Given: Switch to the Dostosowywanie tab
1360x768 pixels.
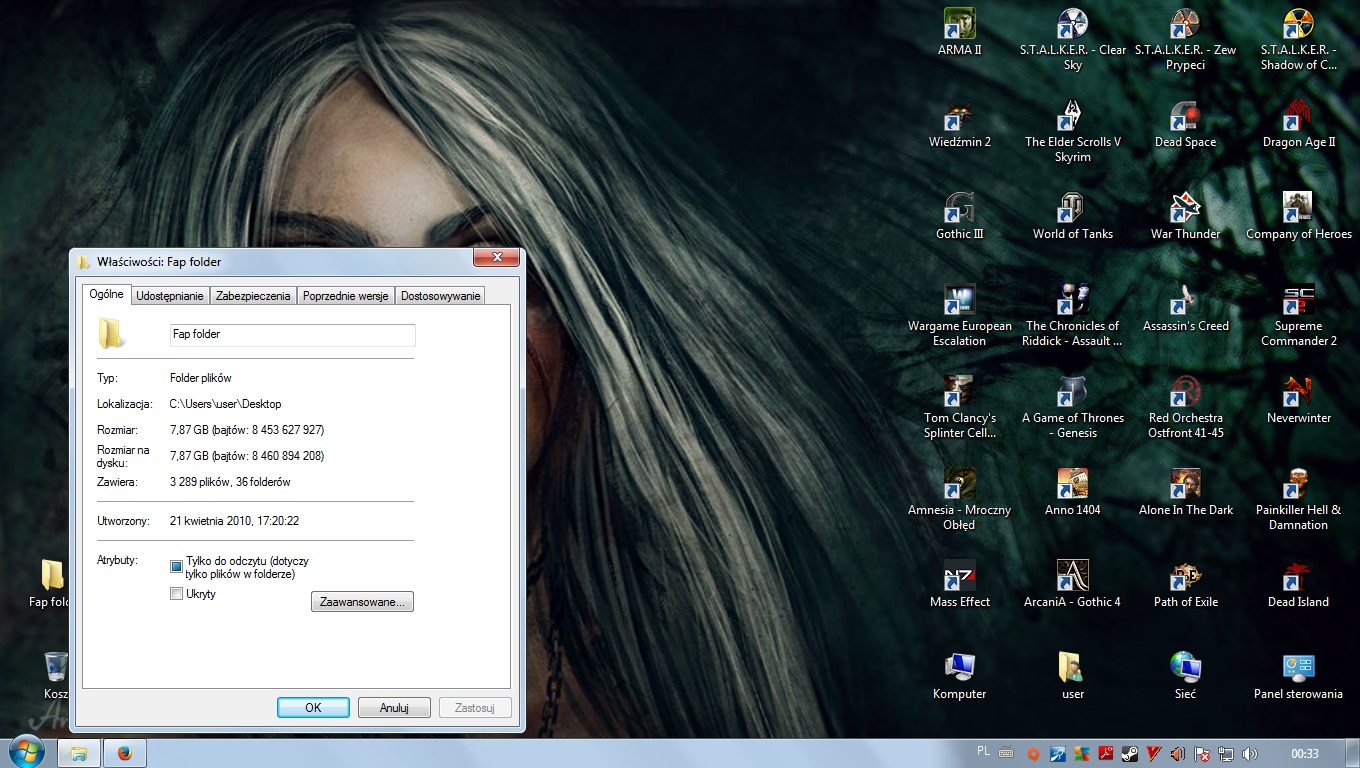Looking at the screenshot, I should click(x=441, y=295).
